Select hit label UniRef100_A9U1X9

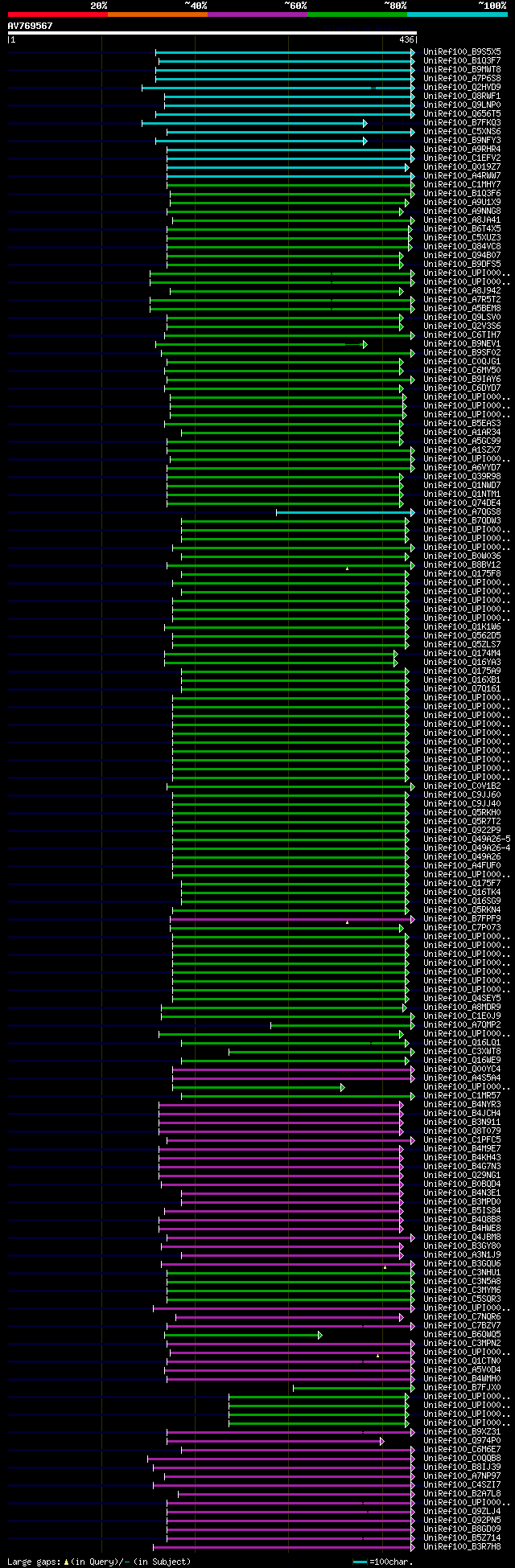462,202
